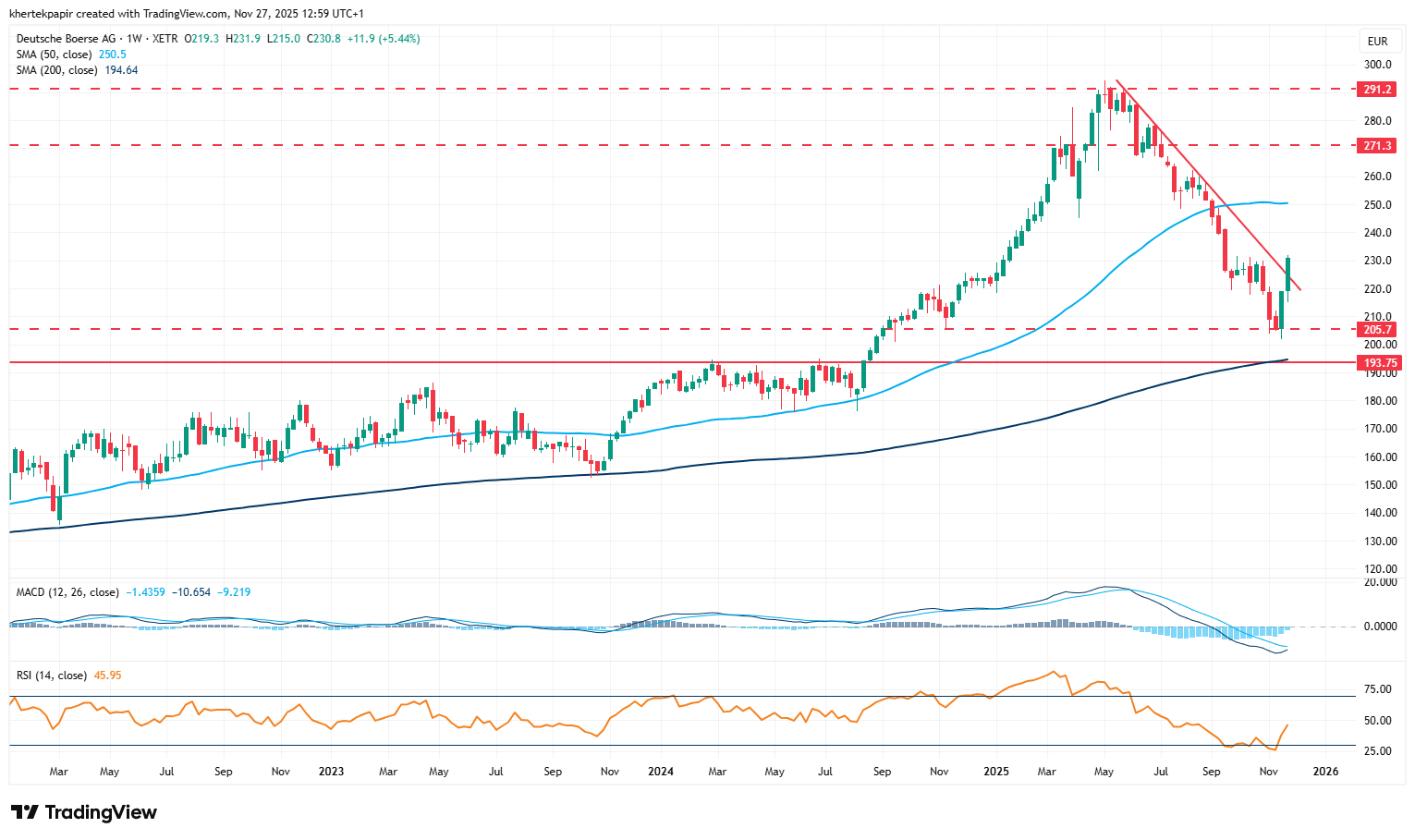Click the TradingView logo at bottom left

(84, 812)
